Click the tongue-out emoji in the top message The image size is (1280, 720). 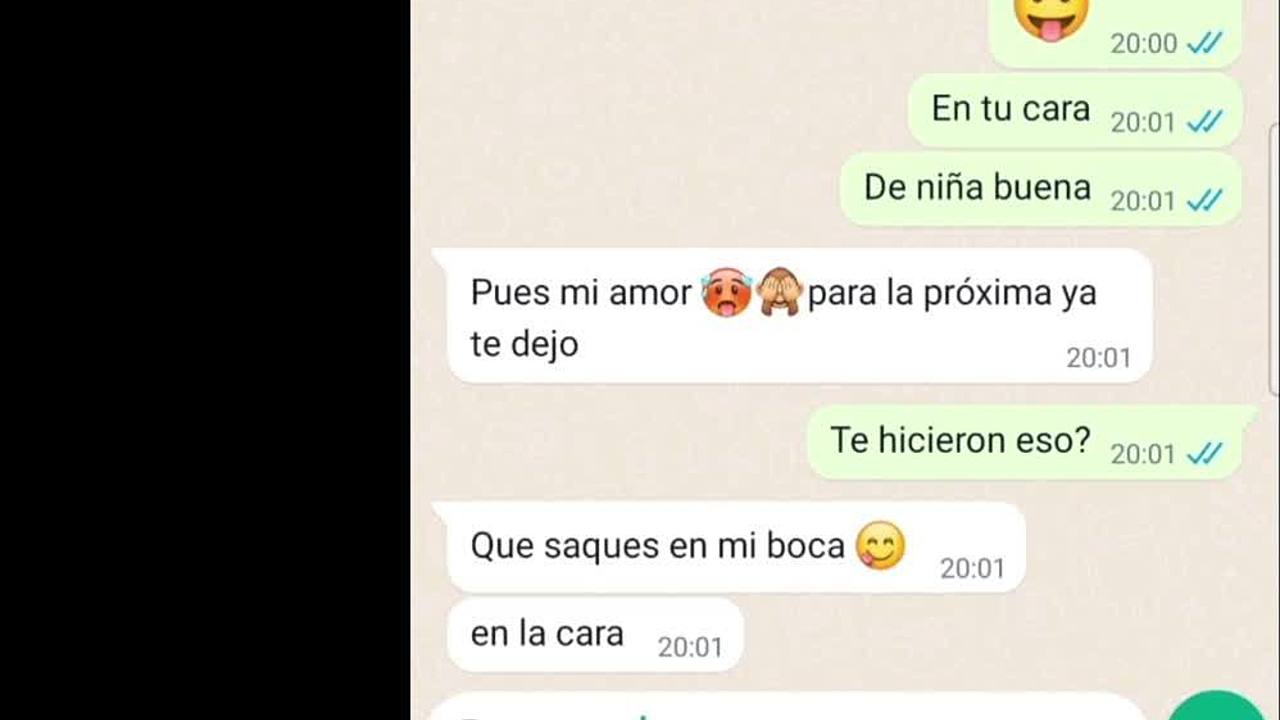click(x=1050, y=17)
